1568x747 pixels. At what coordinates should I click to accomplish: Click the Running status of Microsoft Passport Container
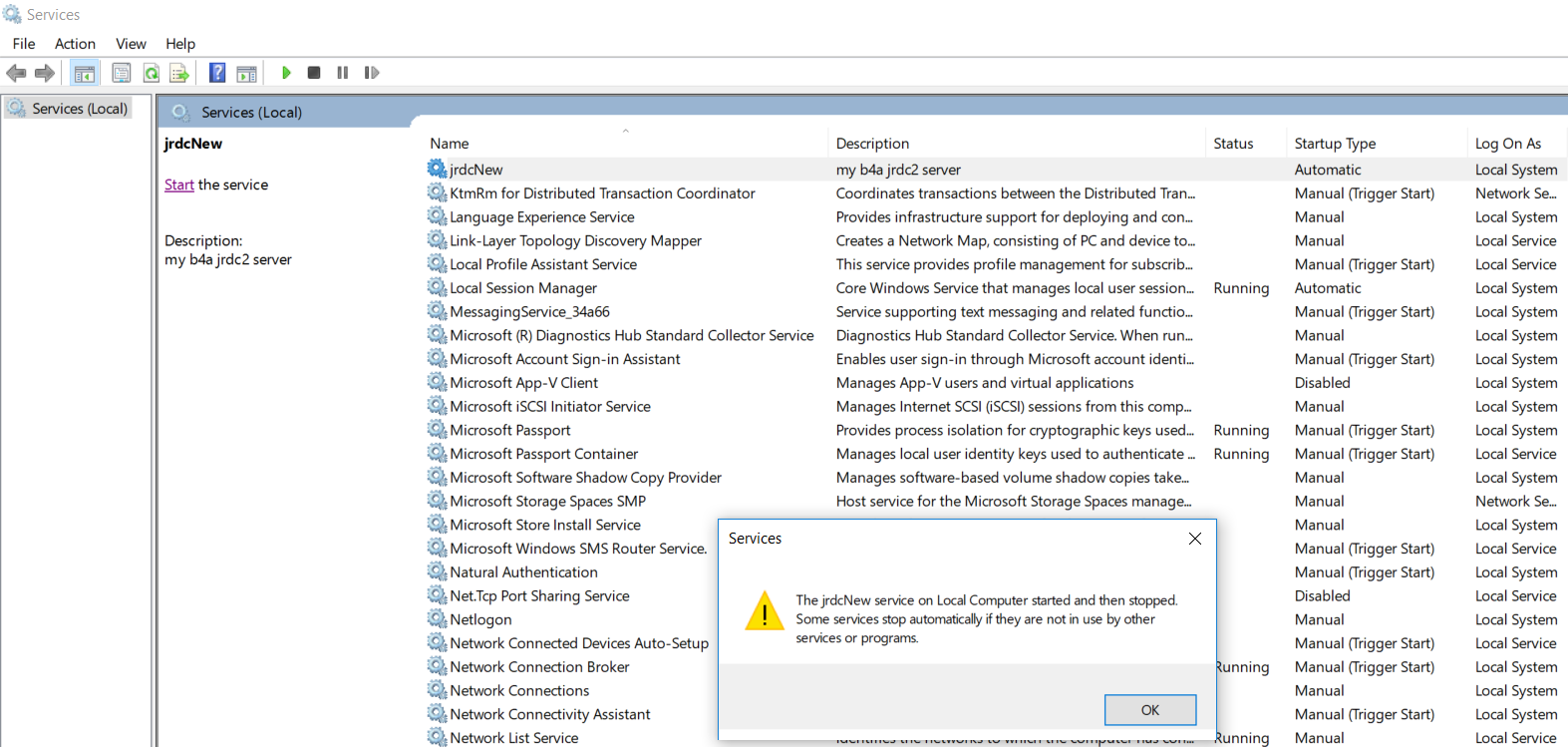pyautogui.click(x=1241, y=454)
